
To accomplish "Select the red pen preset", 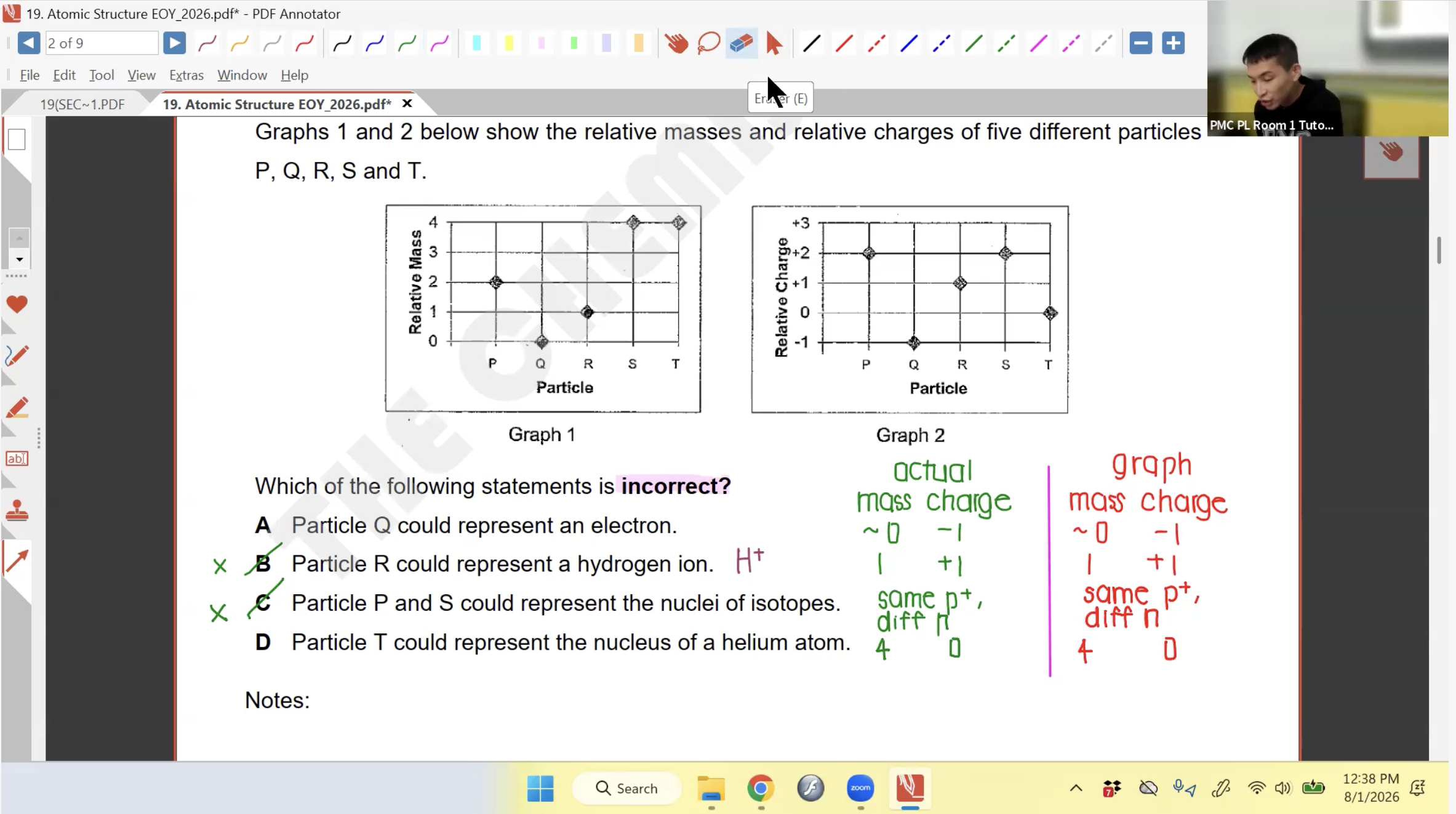I will point(305,43).
